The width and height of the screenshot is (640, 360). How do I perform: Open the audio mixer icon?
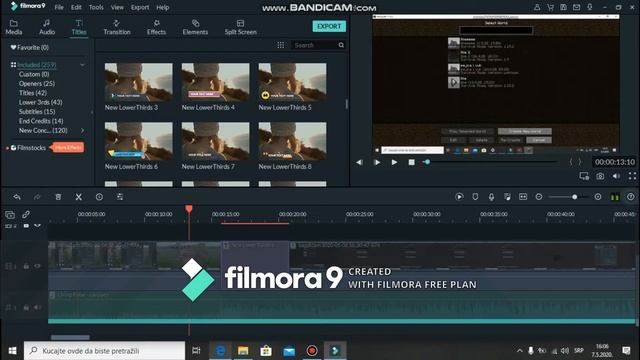coord(507,197)
